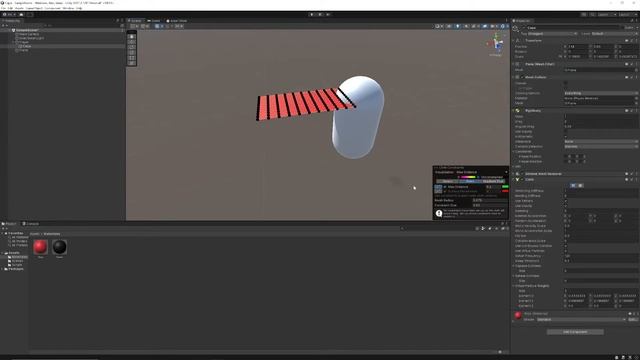Viewport: 640px width, 360px height.
Task: Open the Transform component help icon
Action: coord(627,40)
